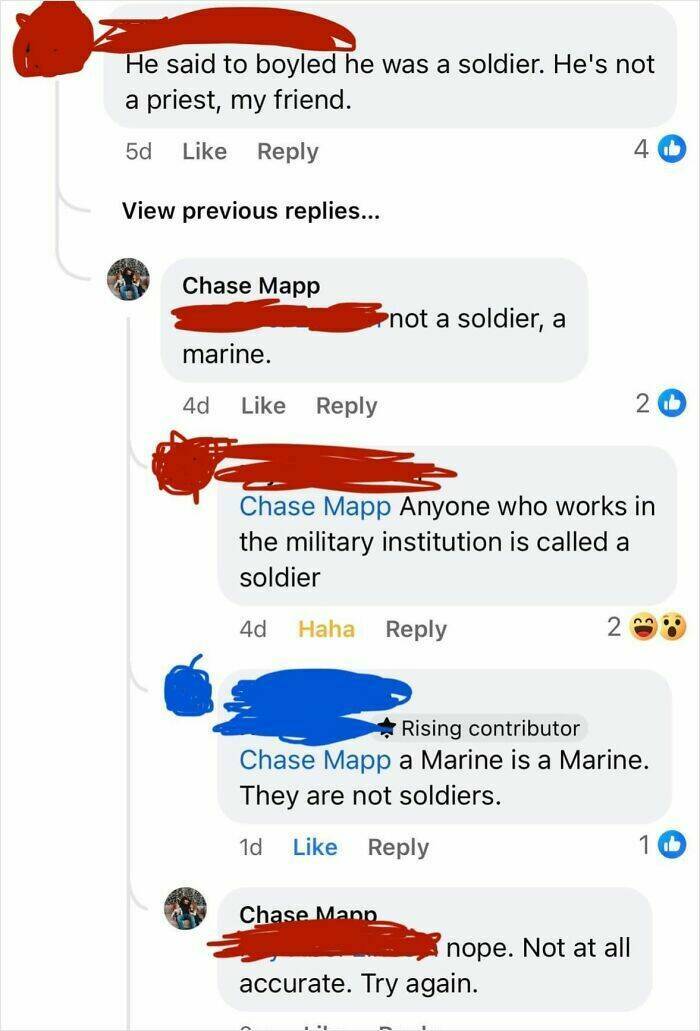The height and width of the screenshot is (1031, 700).
Task: Reply to the 4d 'not a soldier, a marine' comment
Action: (346, 405)
